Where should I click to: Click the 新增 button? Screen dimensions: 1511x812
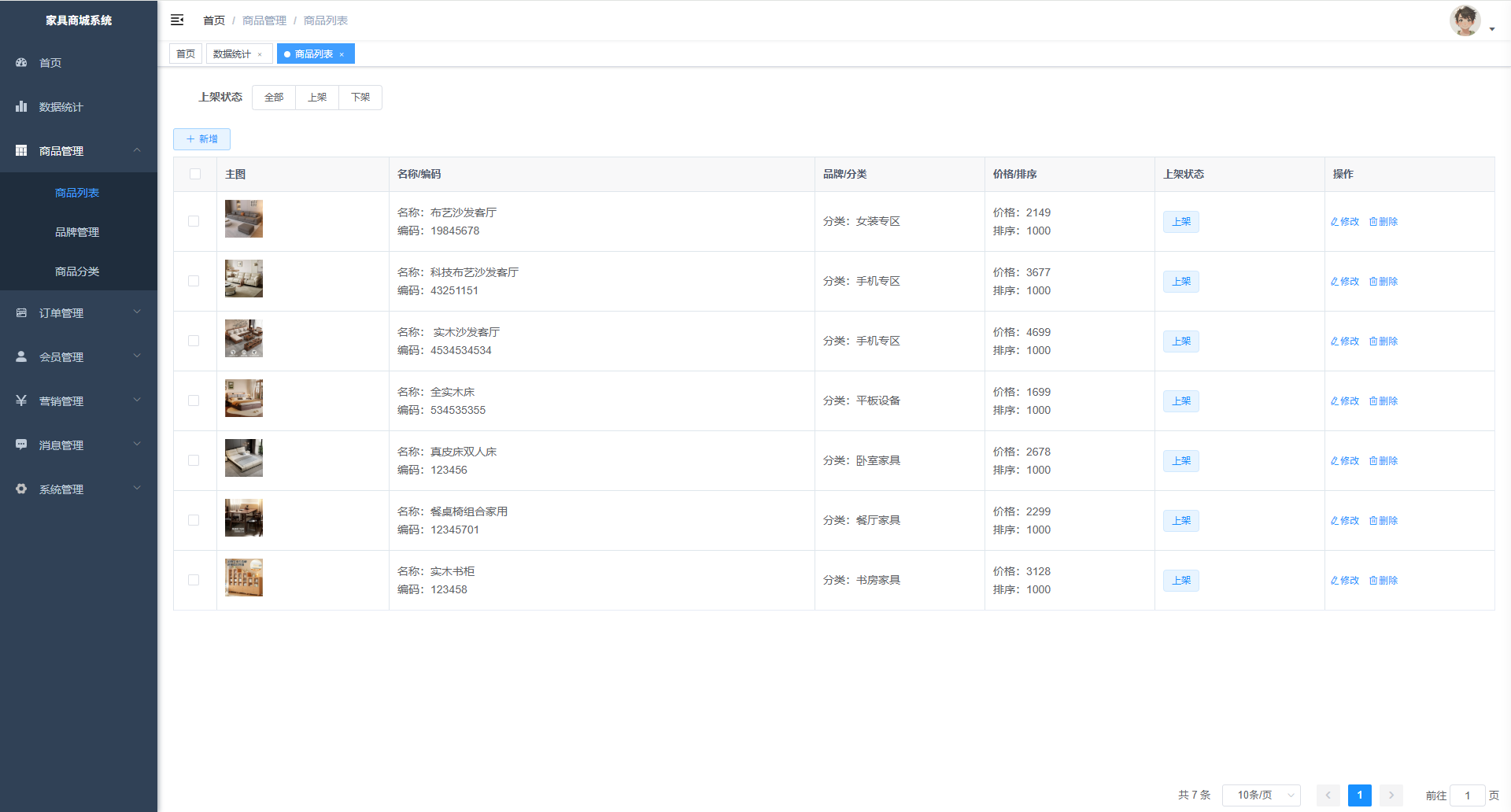(201, 139)
